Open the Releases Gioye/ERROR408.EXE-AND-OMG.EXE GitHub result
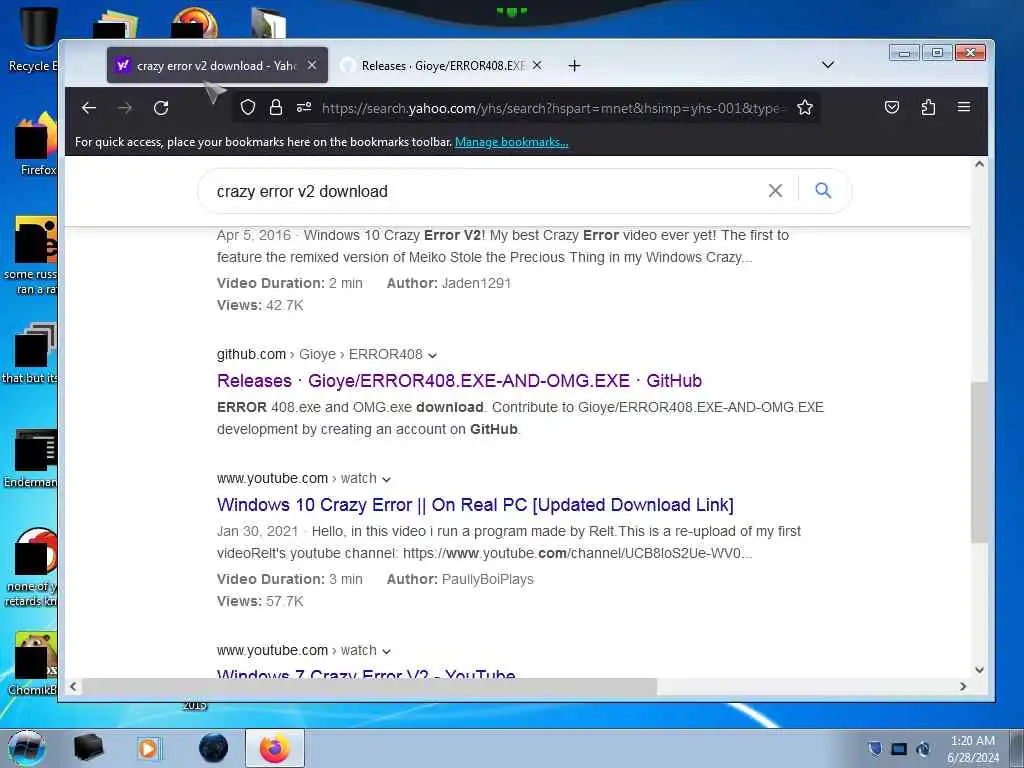 459,381
